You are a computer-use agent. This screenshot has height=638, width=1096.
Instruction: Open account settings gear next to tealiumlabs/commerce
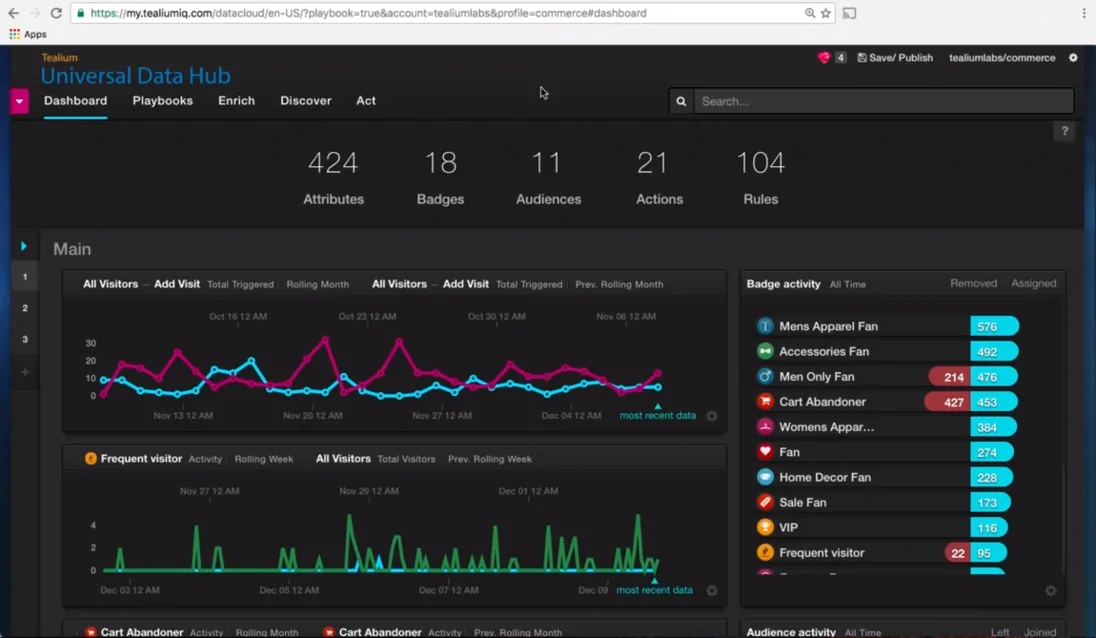point(1073,57)
